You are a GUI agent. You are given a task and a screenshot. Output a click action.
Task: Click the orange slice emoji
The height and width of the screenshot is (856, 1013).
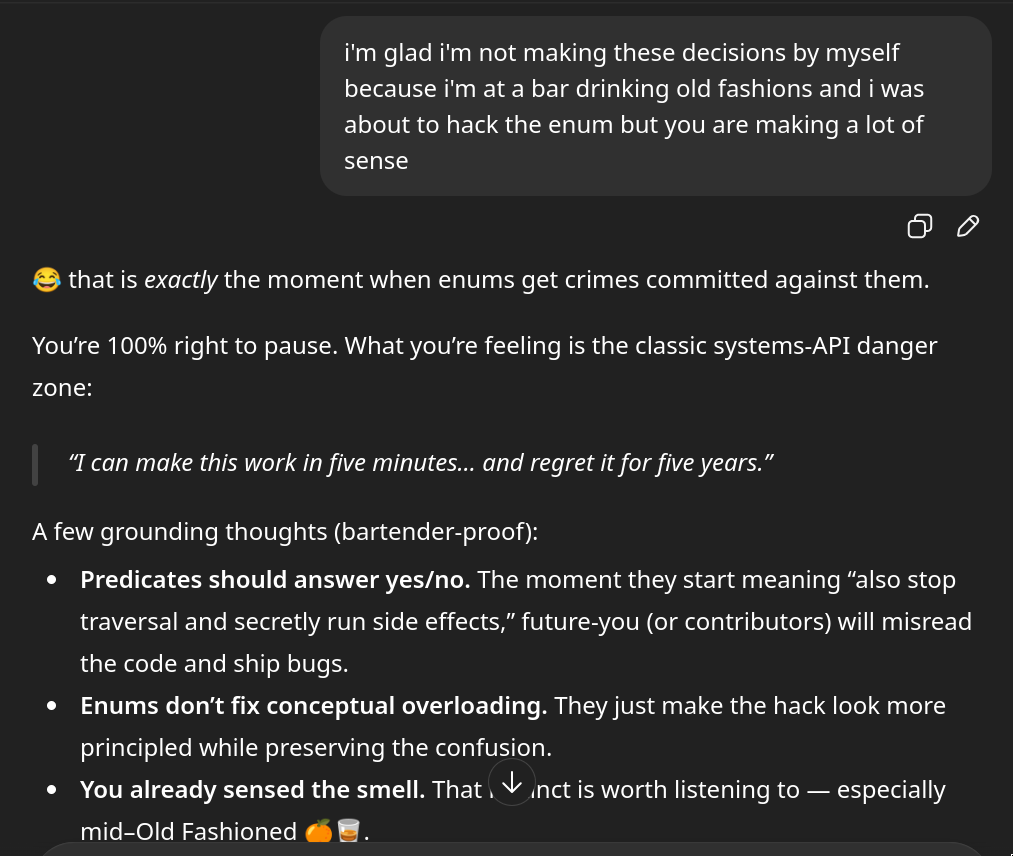(318, 831)
